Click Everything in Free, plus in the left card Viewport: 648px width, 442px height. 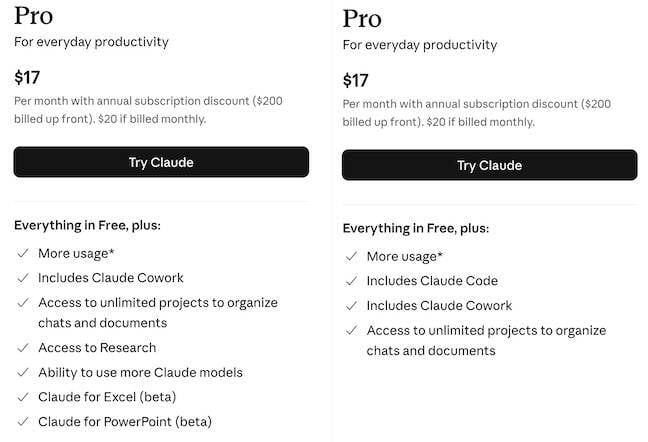87,225
